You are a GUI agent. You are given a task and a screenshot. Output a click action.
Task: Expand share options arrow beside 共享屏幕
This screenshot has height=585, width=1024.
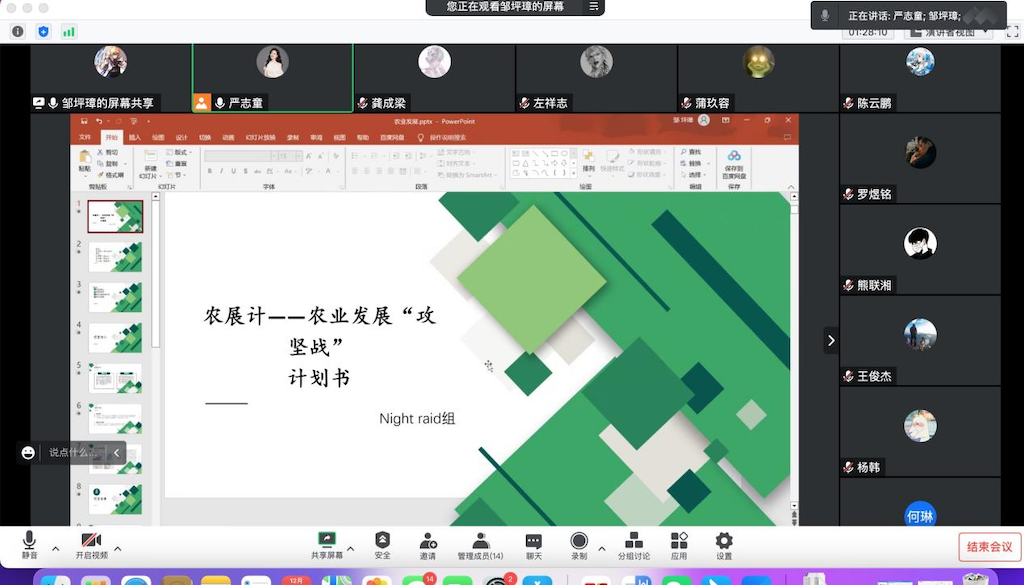tap(351, 548)
